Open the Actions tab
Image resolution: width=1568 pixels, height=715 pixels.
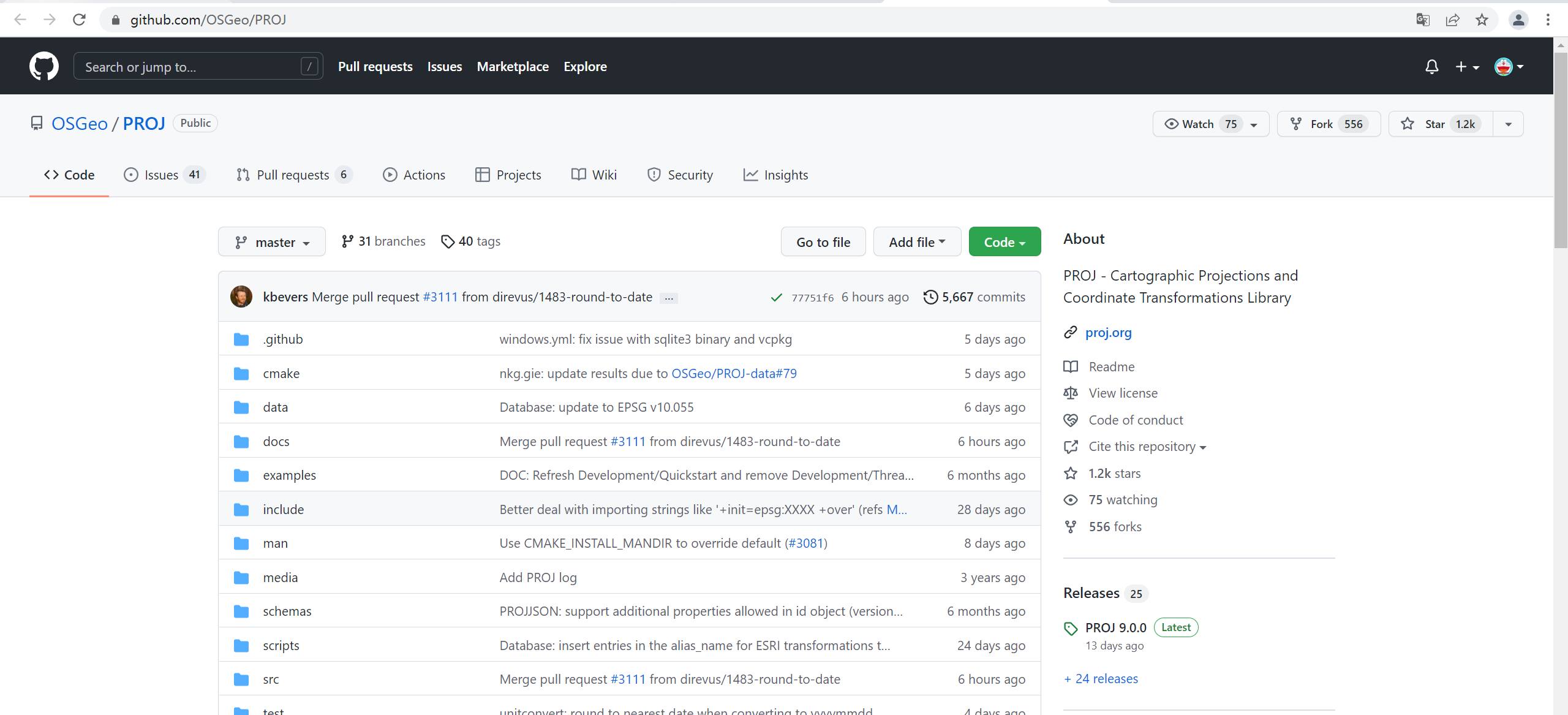coord(414,175)
